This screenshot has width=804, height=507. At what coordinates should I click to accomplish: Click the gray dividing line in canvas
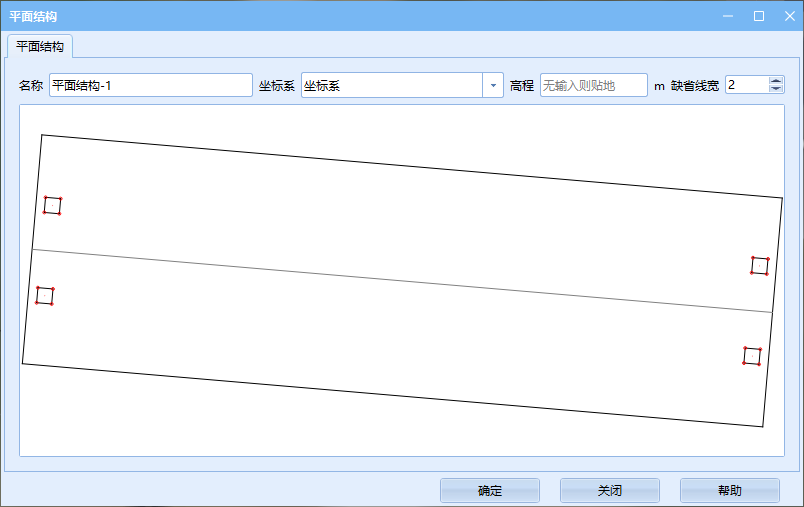tap(400, 281)
